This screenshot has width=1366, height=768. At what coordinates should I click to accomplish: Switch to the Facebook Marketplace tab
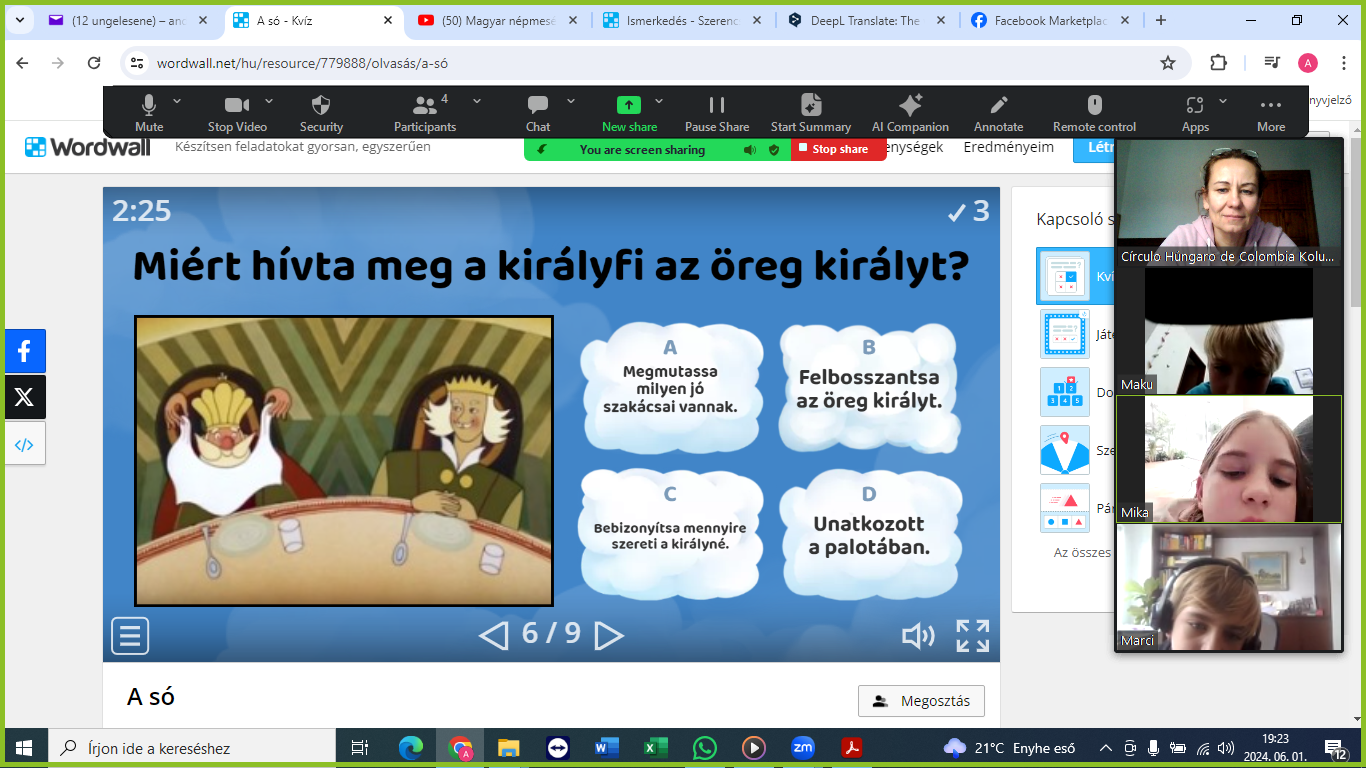pyautogui.click(x=1045, y=20)
